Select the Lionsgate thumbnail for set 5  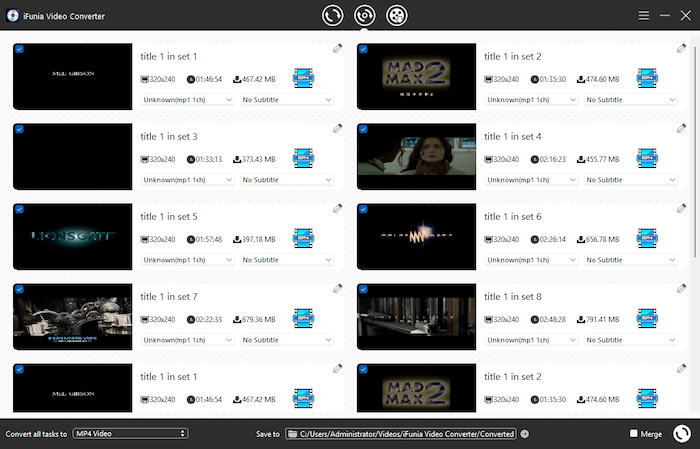[73, 236]
